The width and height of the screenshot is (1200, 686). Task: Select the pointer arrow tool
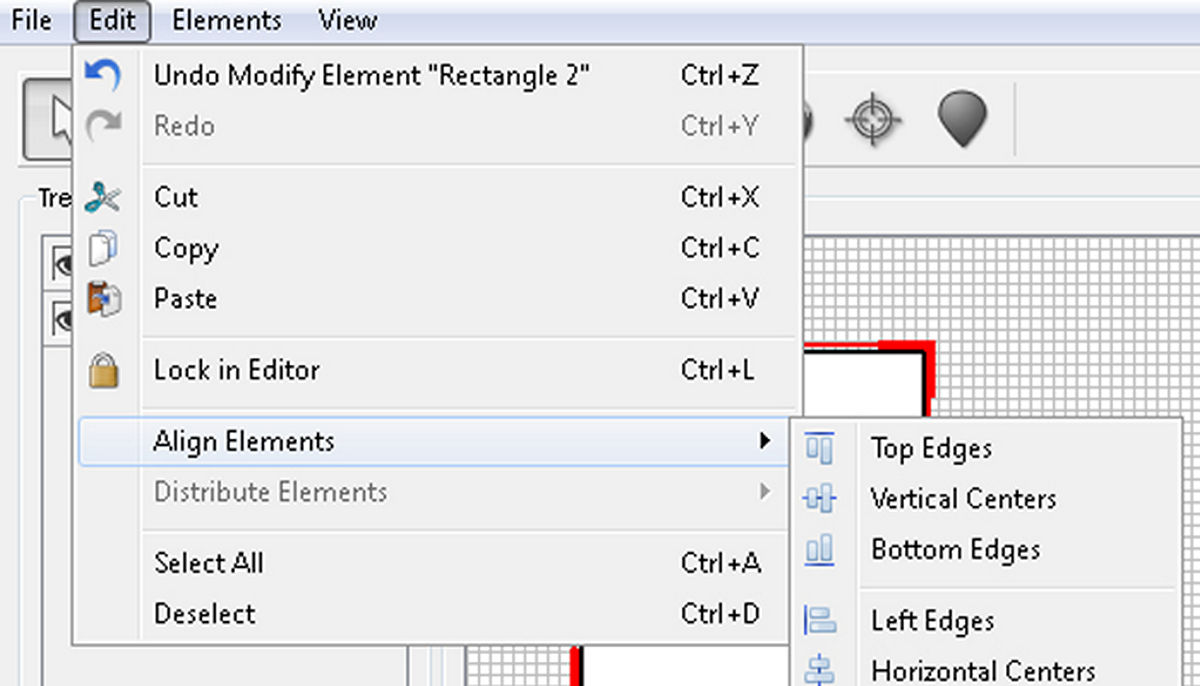[x=52, y=120]
